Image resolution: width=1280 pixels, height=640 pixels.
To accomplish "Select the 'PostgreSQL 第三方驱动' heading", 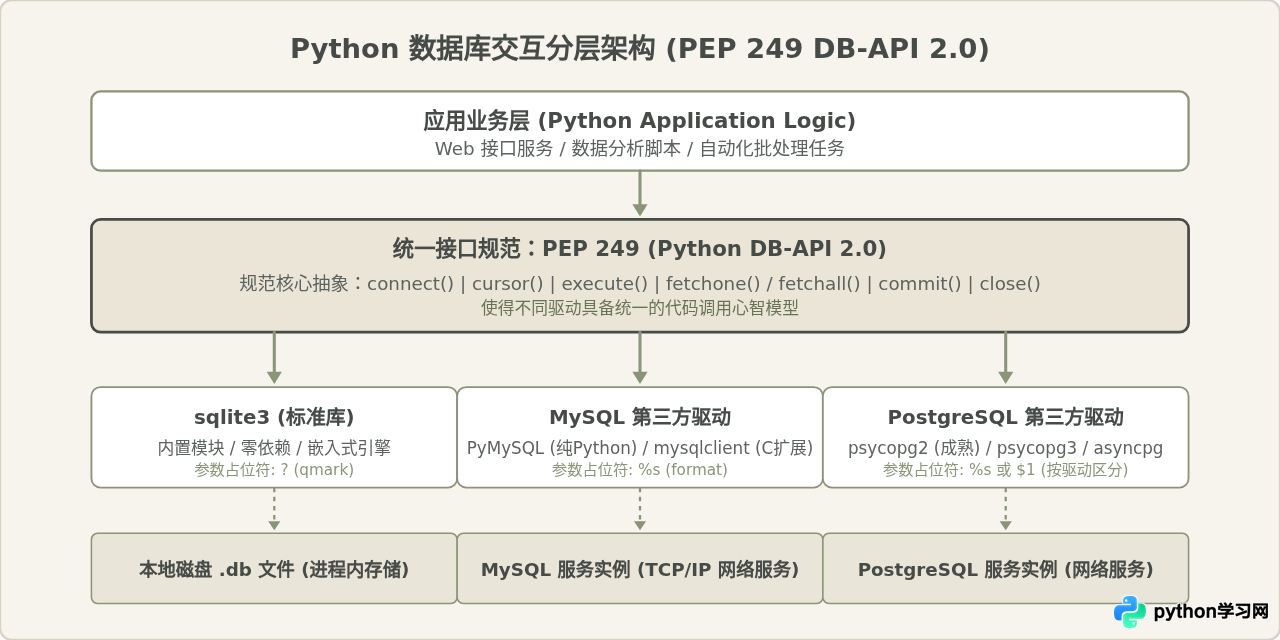I will click(x=1006, y=417).
